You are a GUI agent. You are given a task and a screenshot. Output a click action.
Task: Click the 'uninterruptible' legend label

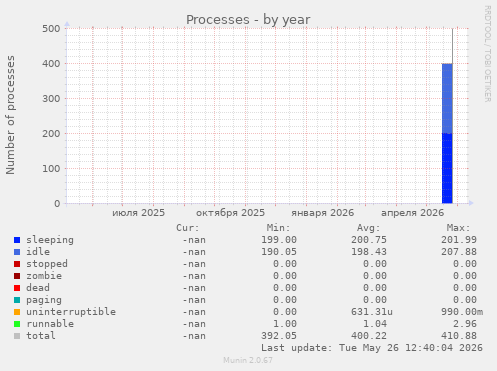point(71,312)
